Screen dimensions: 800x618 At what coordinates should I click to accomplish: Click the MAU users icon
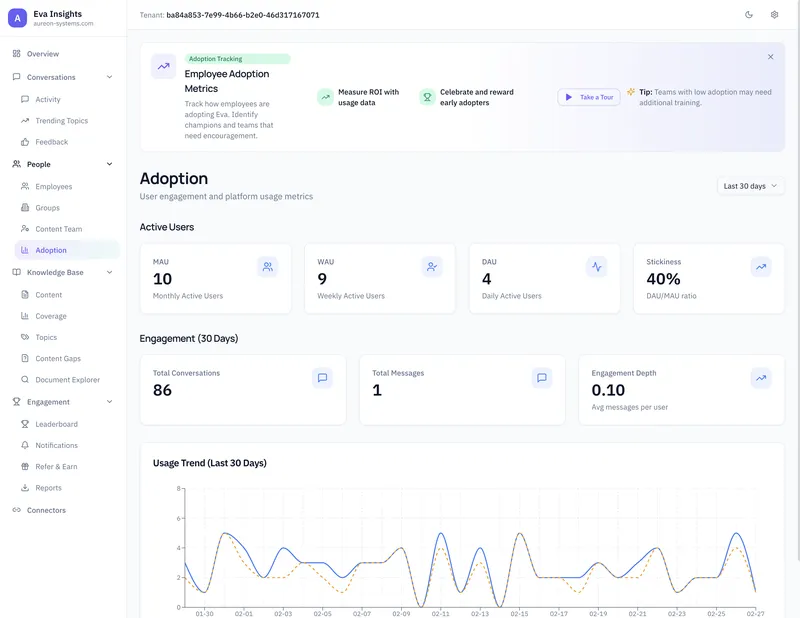pyautogui.click(x=267, y=266)
